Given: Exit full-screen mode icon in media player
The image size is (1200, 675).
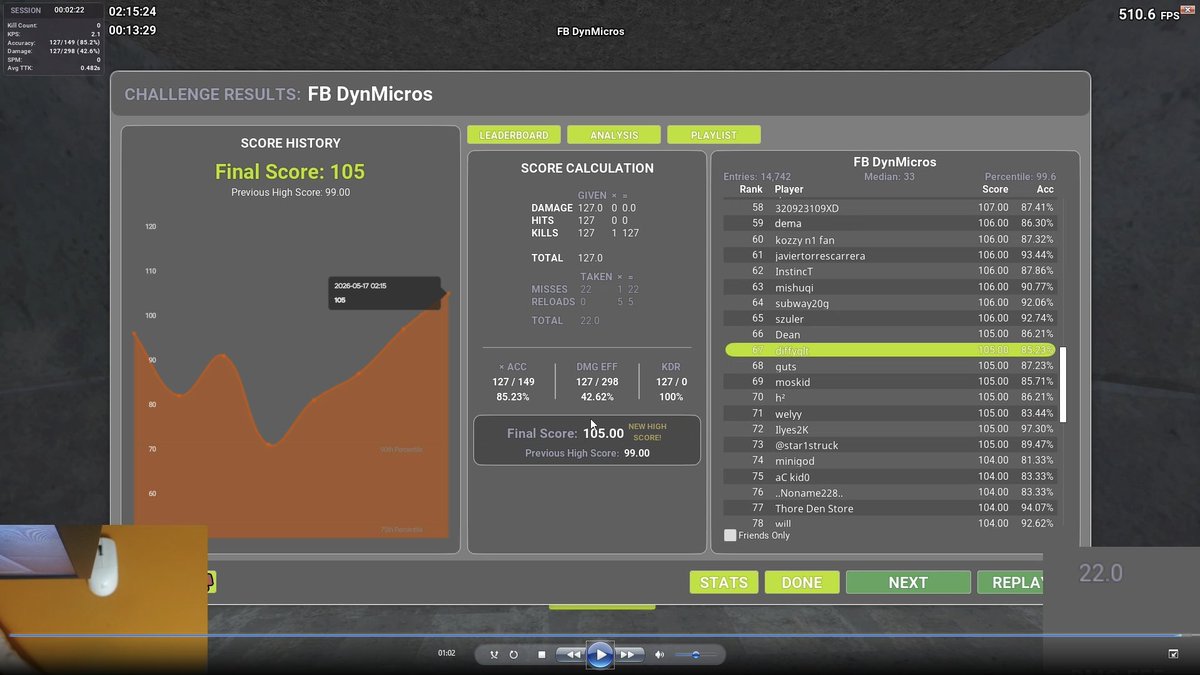Looking at the screenshot, I should pyautogui.click(x=1173, y=654).
